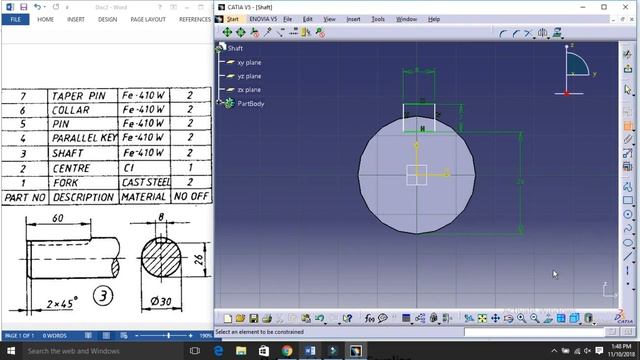Save the Shaft part via floppy icon
The width and height of the screenshot is (640, 360).
pos(253,318)
